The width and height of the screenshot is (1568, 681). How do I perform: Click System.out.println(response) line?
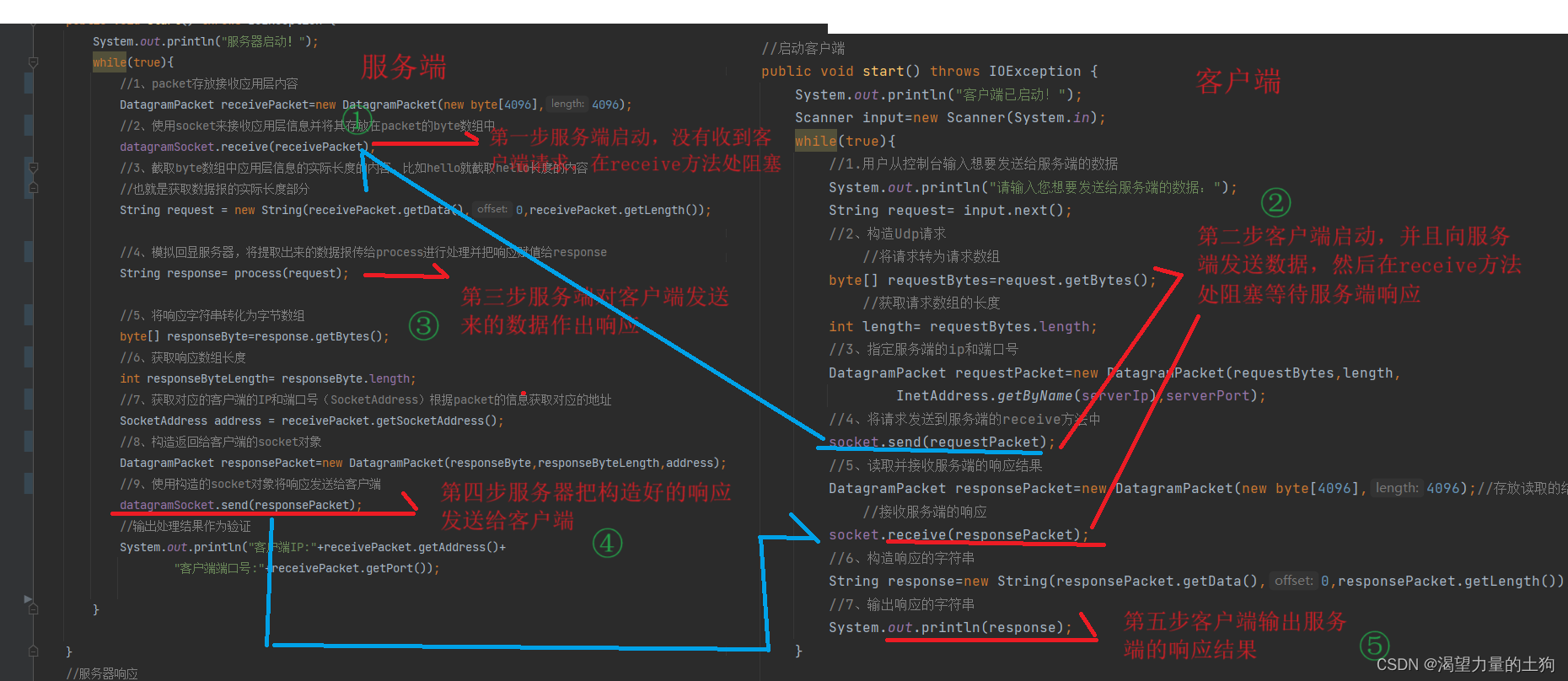[x=950, y=628]
